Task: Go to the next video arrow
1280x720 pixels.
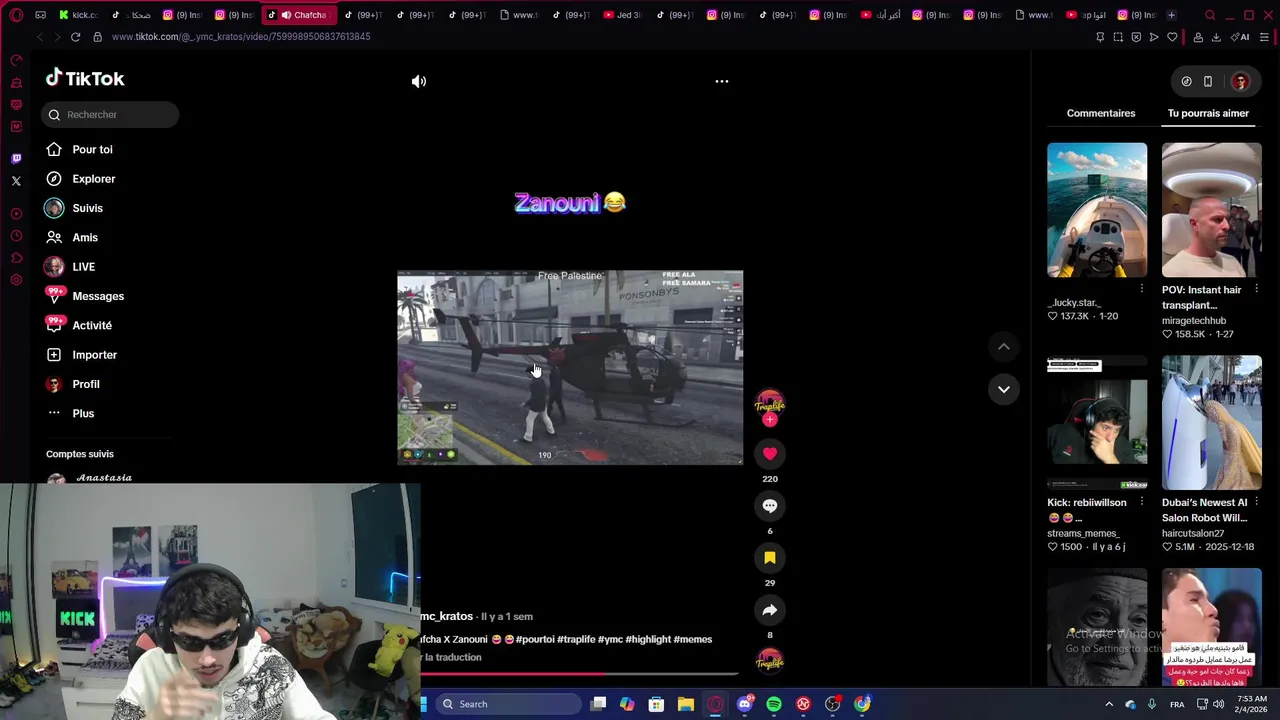Action: coord(1004,389)
